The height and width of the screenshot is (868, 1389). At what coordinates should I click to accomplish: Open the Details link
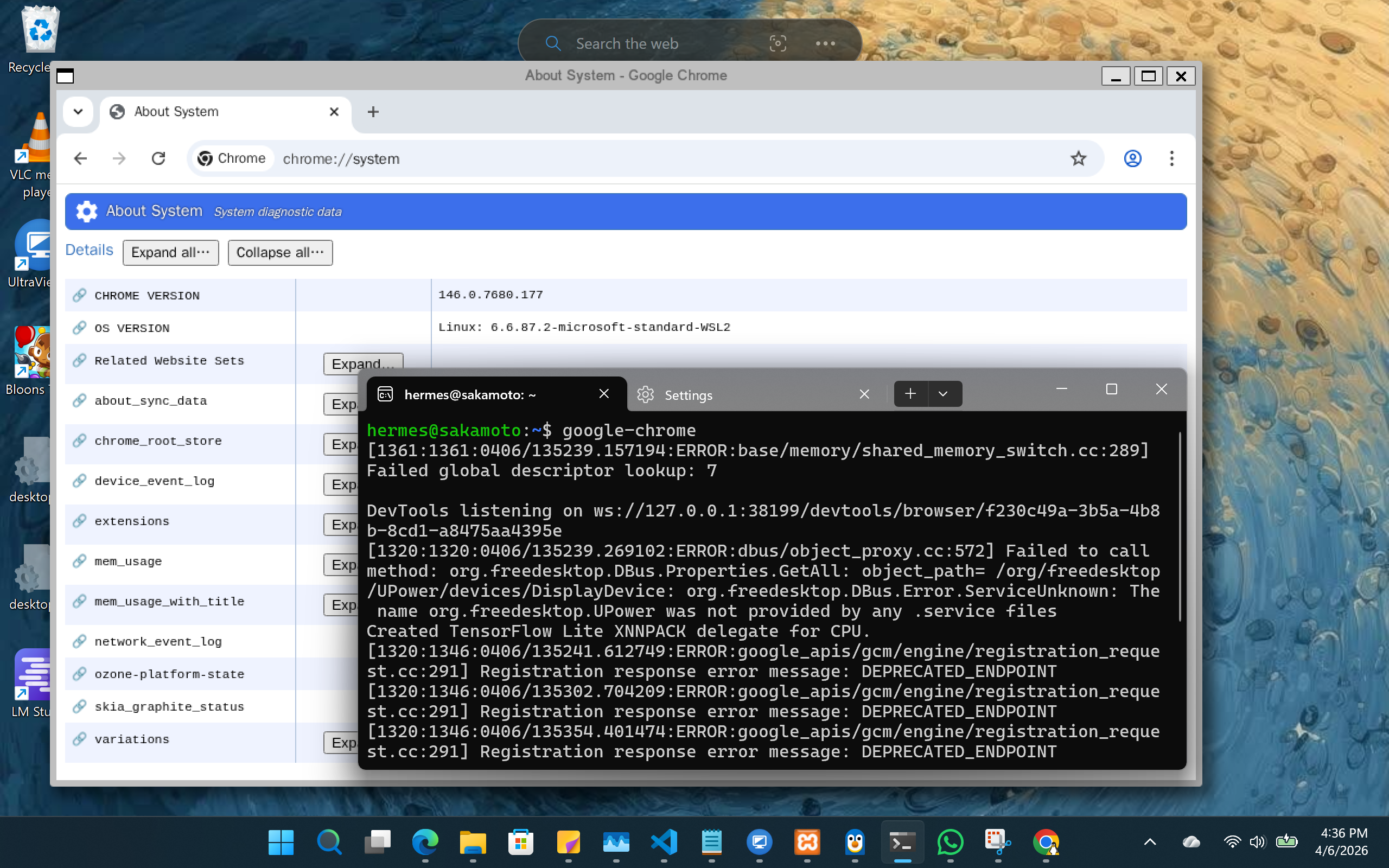(89, 250)
